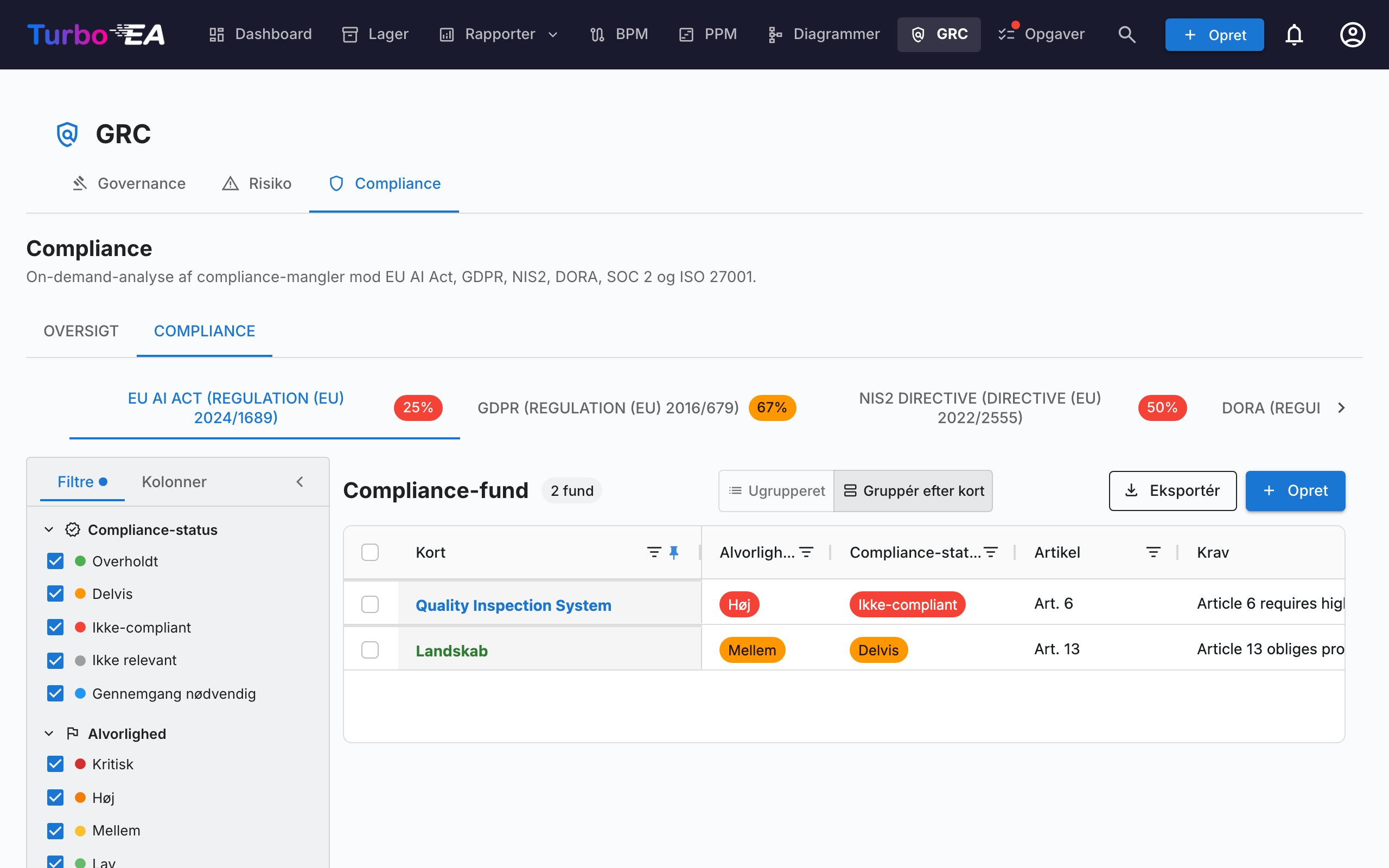Screen dimensions: 1389x868
Task: Check the Landskab row checkbox
Action: (370, 650)
